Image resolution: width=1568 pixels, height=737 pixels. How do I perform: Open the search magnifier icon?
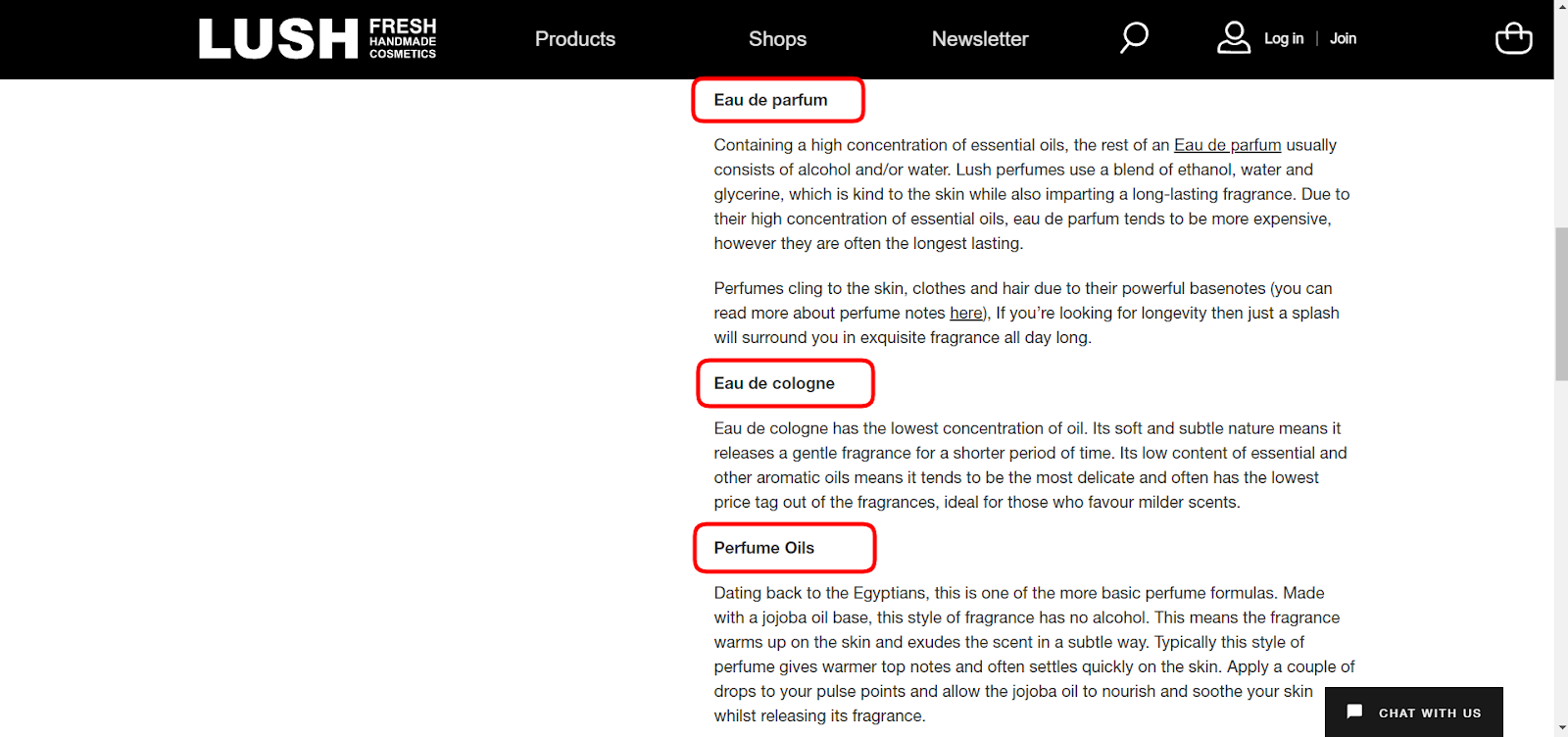click(1134, 38)
